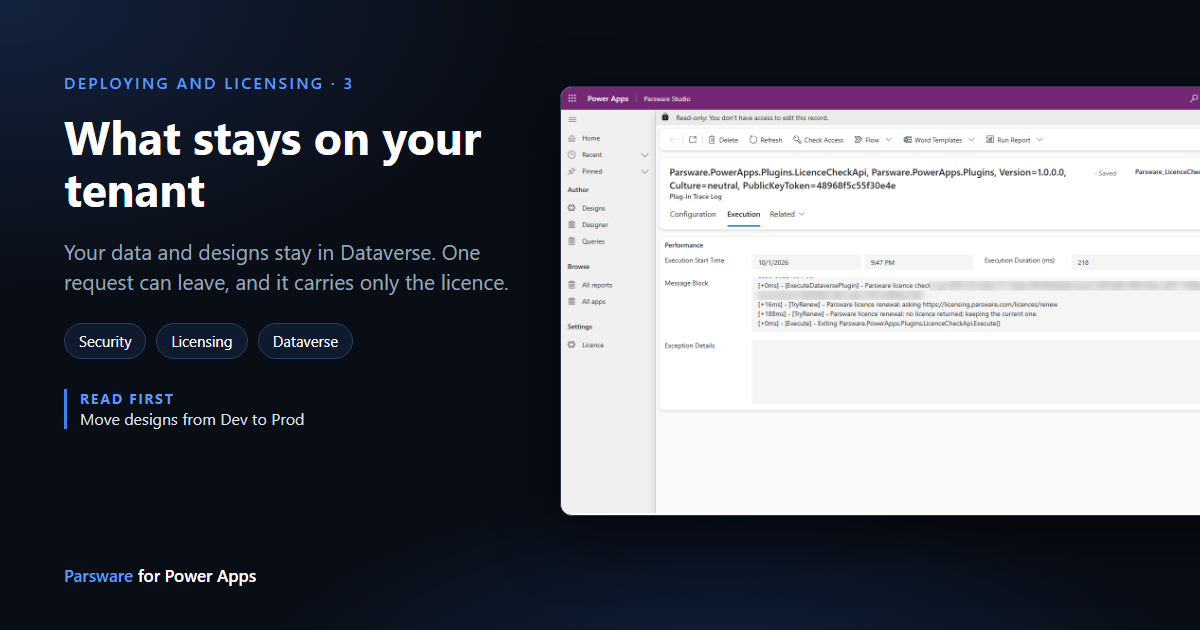The height and width of the screenshot is (630, 1200).
Task: Click the Recent clock icon
Action: (571, 155)
